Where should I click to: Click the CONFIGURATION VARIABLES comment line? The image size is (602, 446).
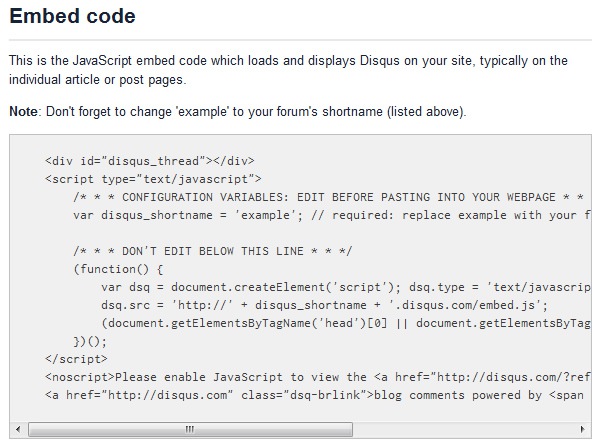tap(329, 197)
